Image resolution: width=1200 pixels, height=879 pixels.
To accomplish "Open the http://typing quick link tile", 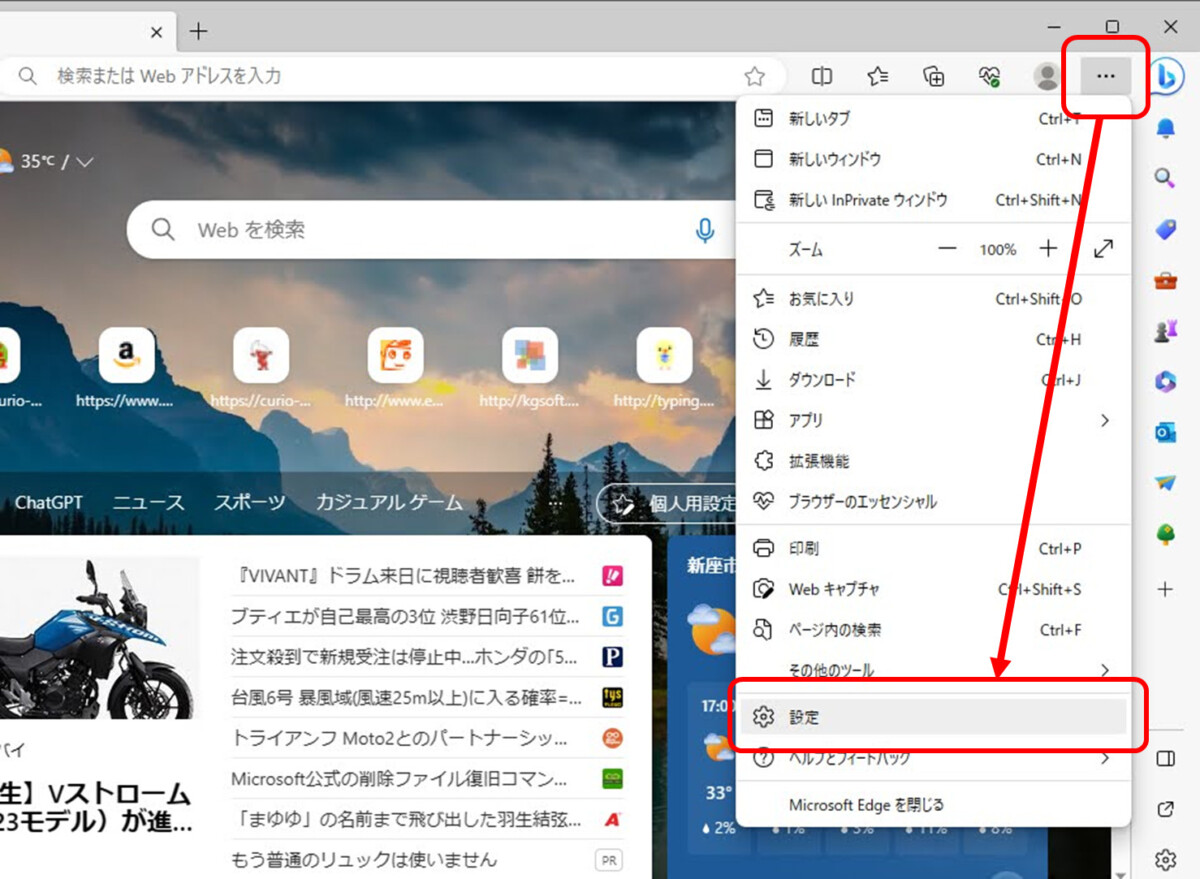I will point(664,355).
